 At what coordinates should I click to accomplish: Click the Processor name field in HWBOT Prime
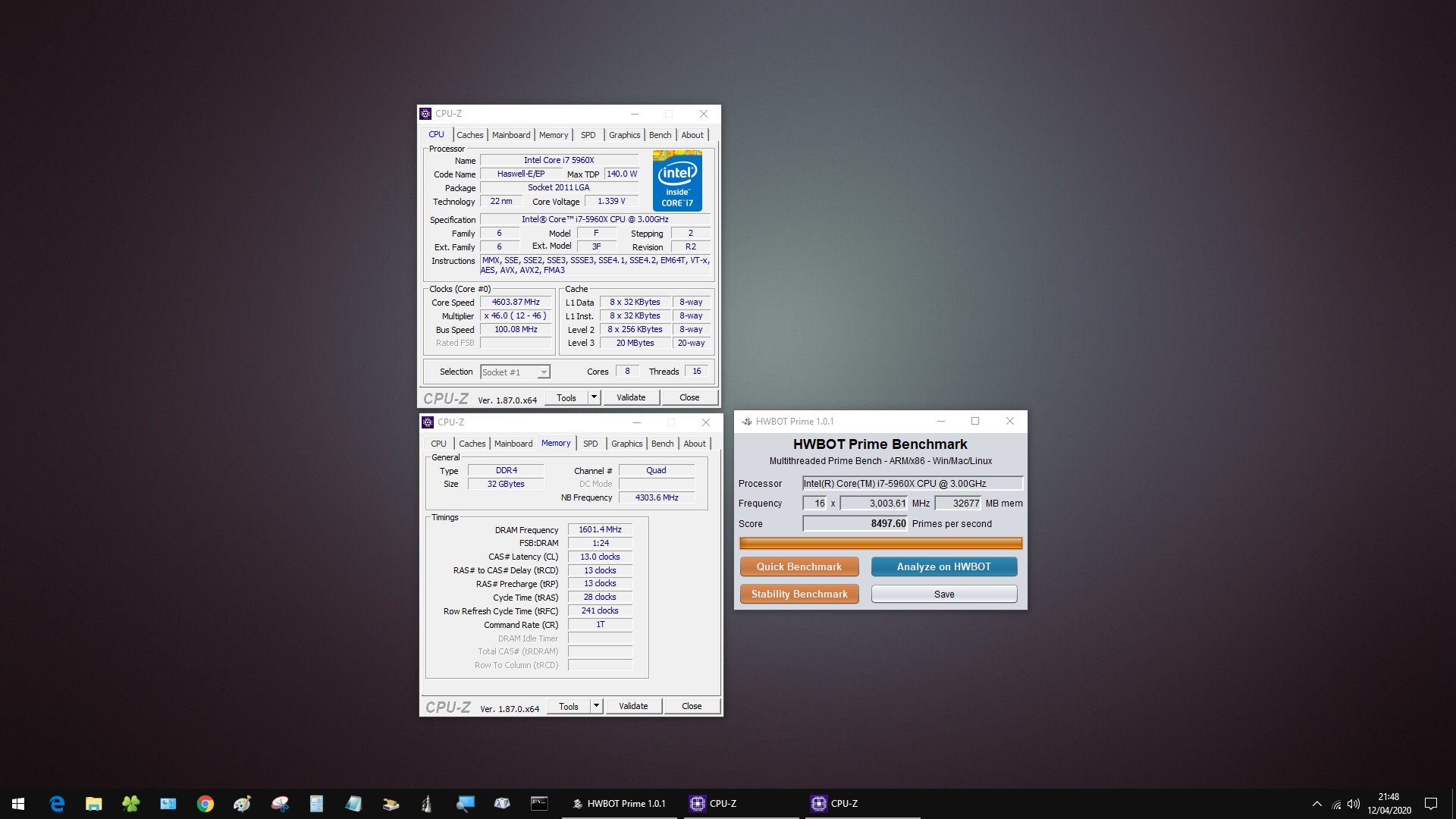(x=912, y=483)
